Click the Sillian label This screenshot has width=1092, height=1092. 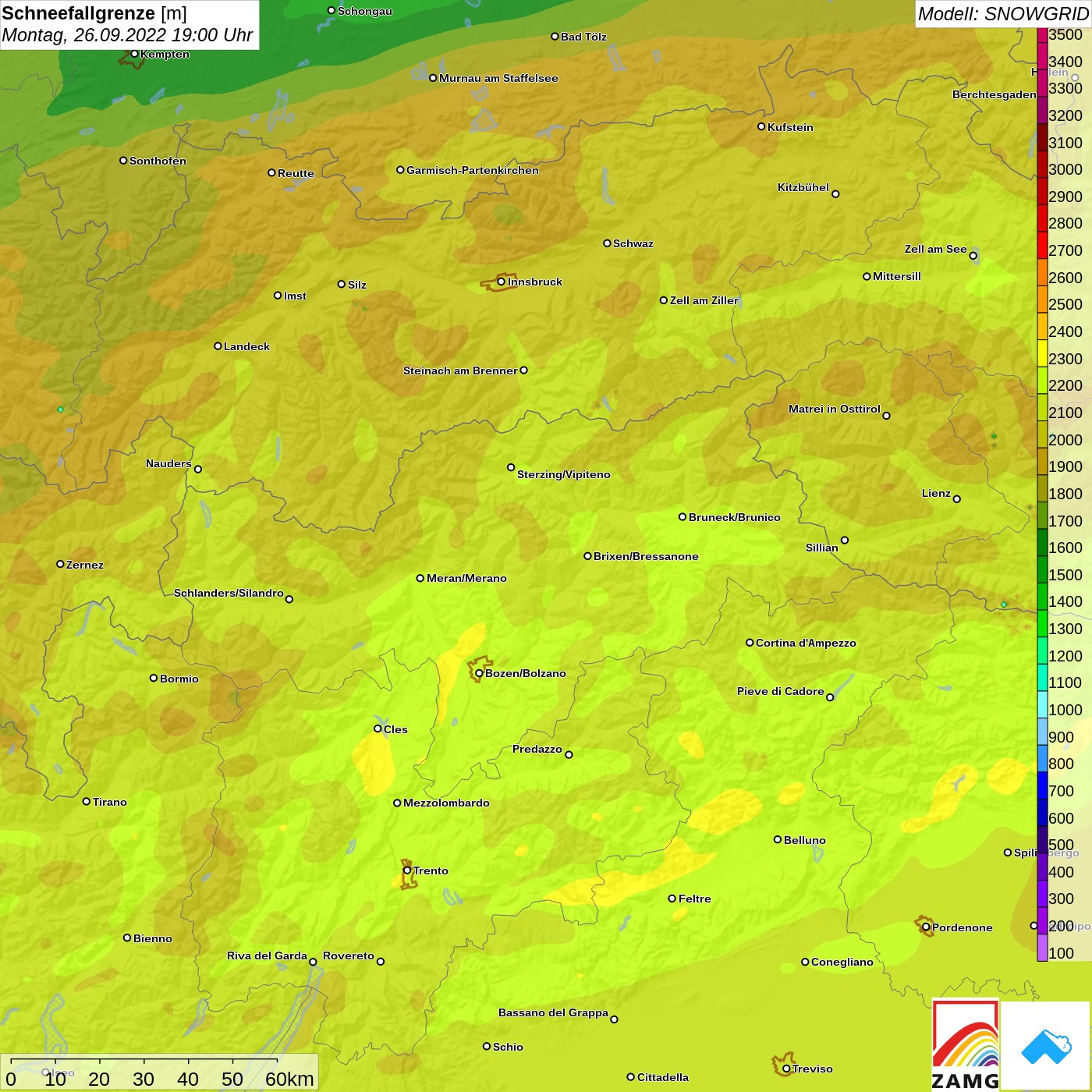[822, 548]
